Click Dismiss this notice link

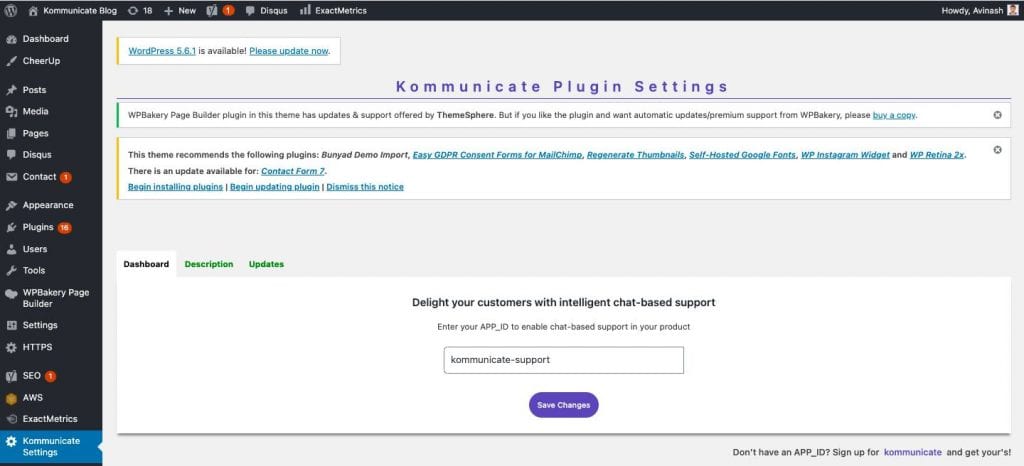click(365, 187)
